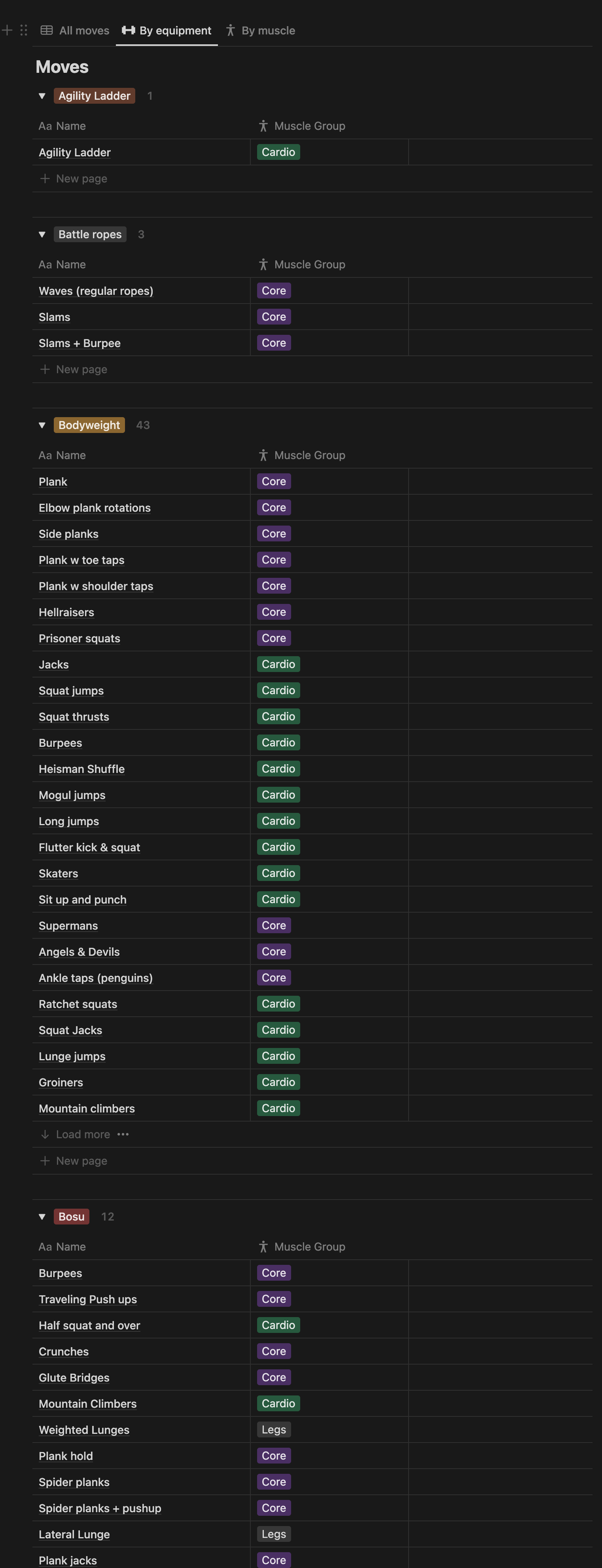Click Load more in the Bodyweight group
This screenshot has width=602, height=1568.
point(83,1134)
